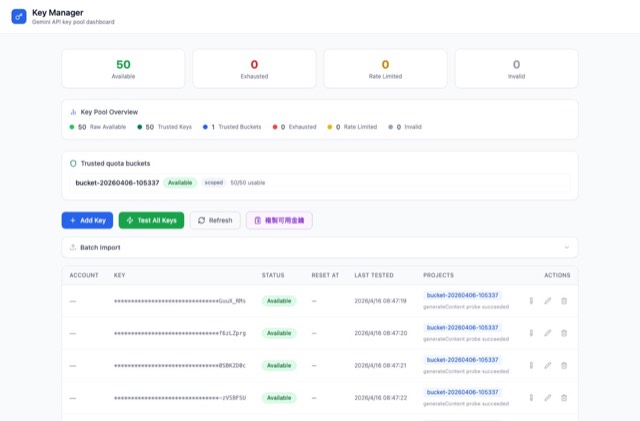Run Test All Keys
The image size is (640, 421).
(151, 221)
